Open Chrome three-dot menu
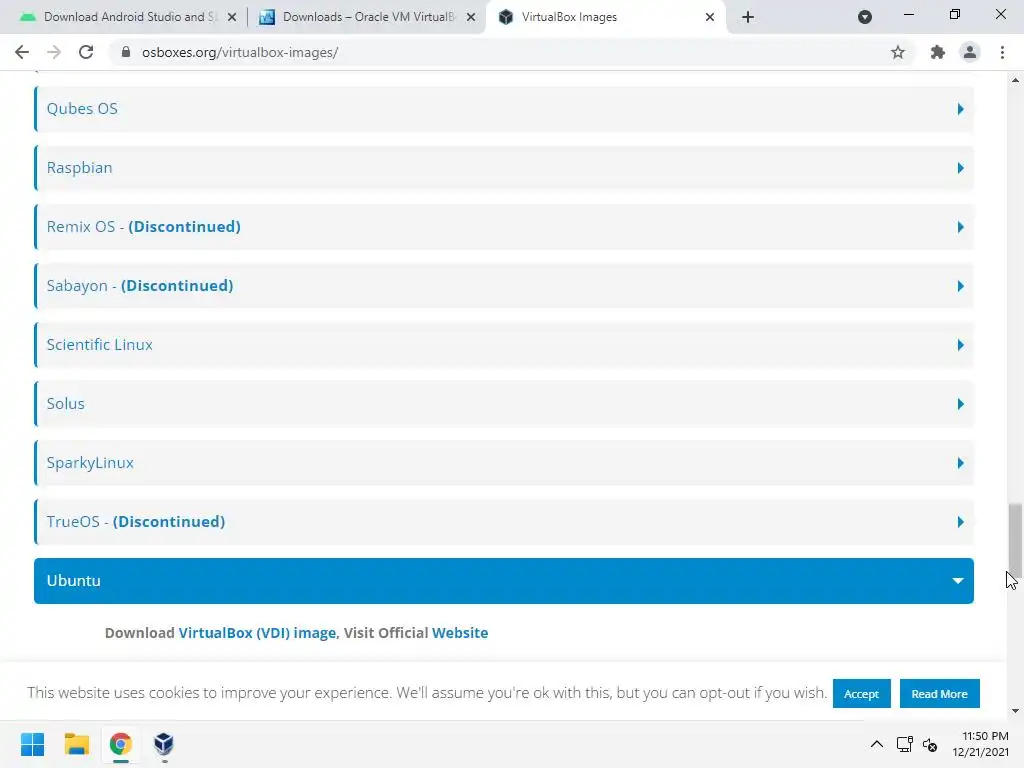This screenshot has height=768, width=1024. [x=1002, y=52]
